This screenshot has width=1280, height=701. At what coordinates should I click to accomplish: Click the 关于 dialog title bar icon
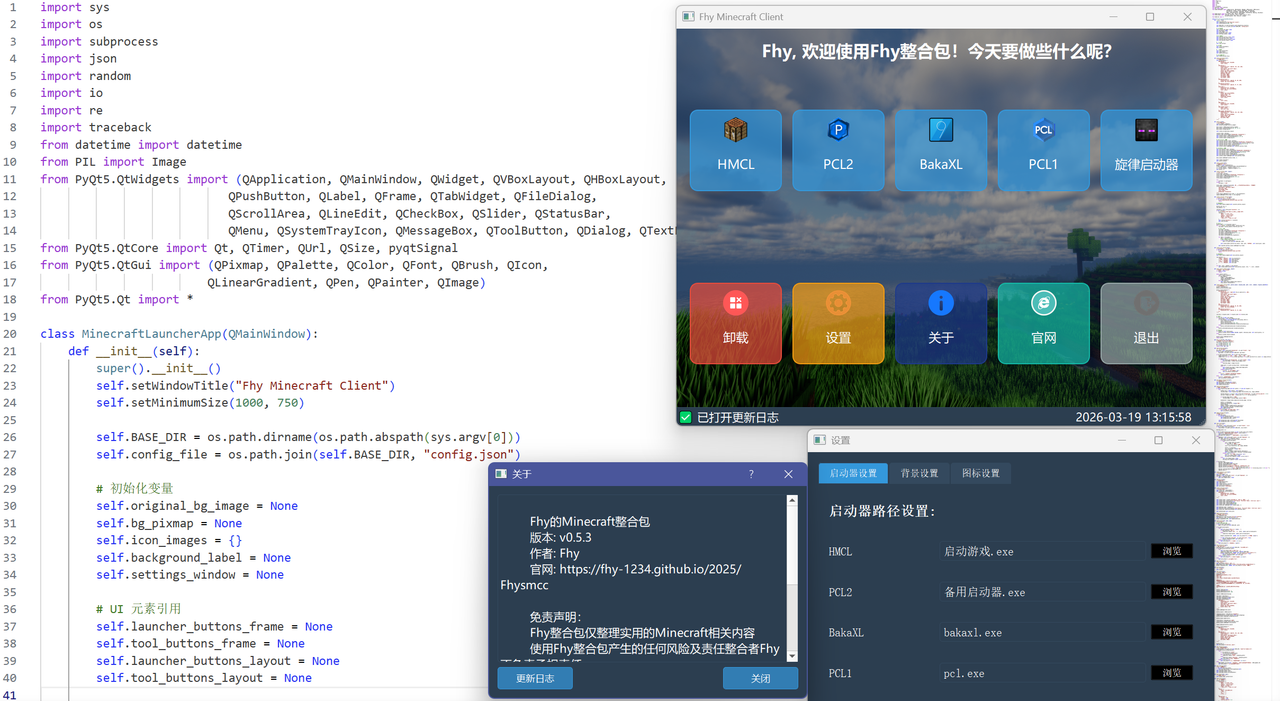click(501, 474)
